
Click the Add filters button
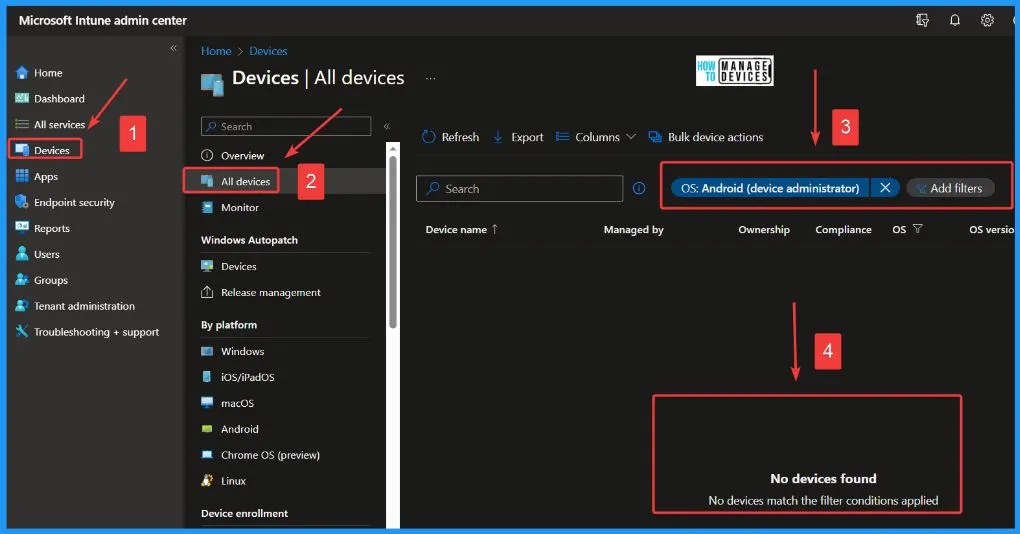(950, 188)
